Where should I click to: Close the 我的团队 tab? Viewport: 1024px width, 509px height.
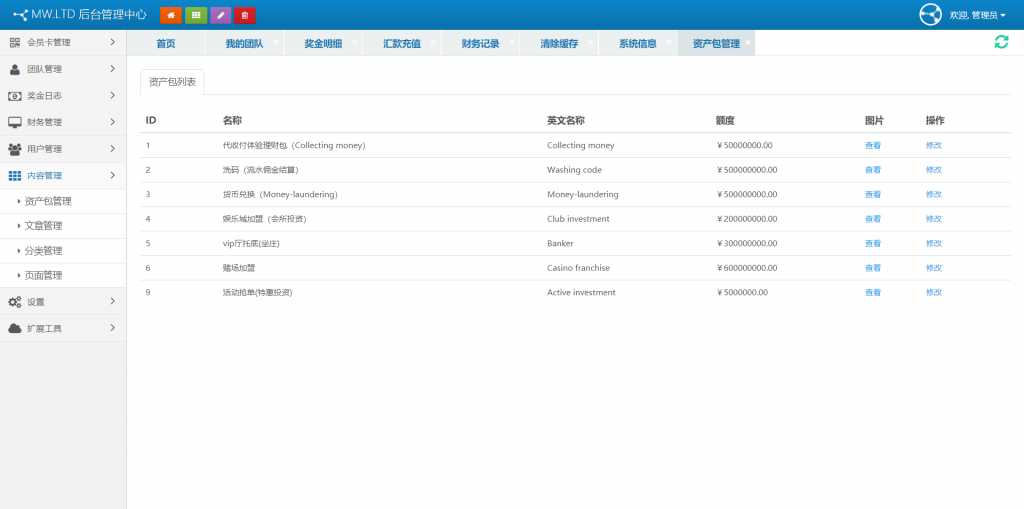[276, 42]
